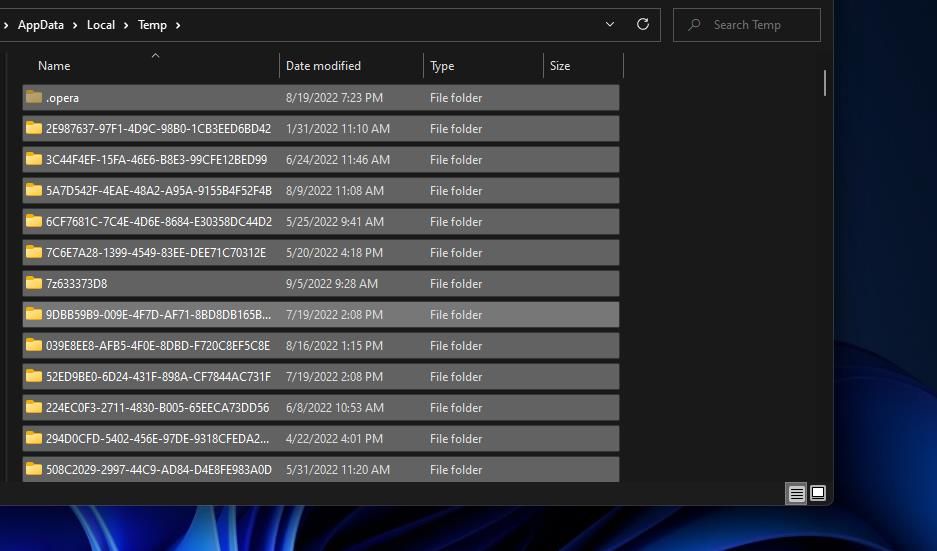The width and height of the screenshot is (937, 551).
Task: Switch to details view icon
Action: tap(796, 494)
